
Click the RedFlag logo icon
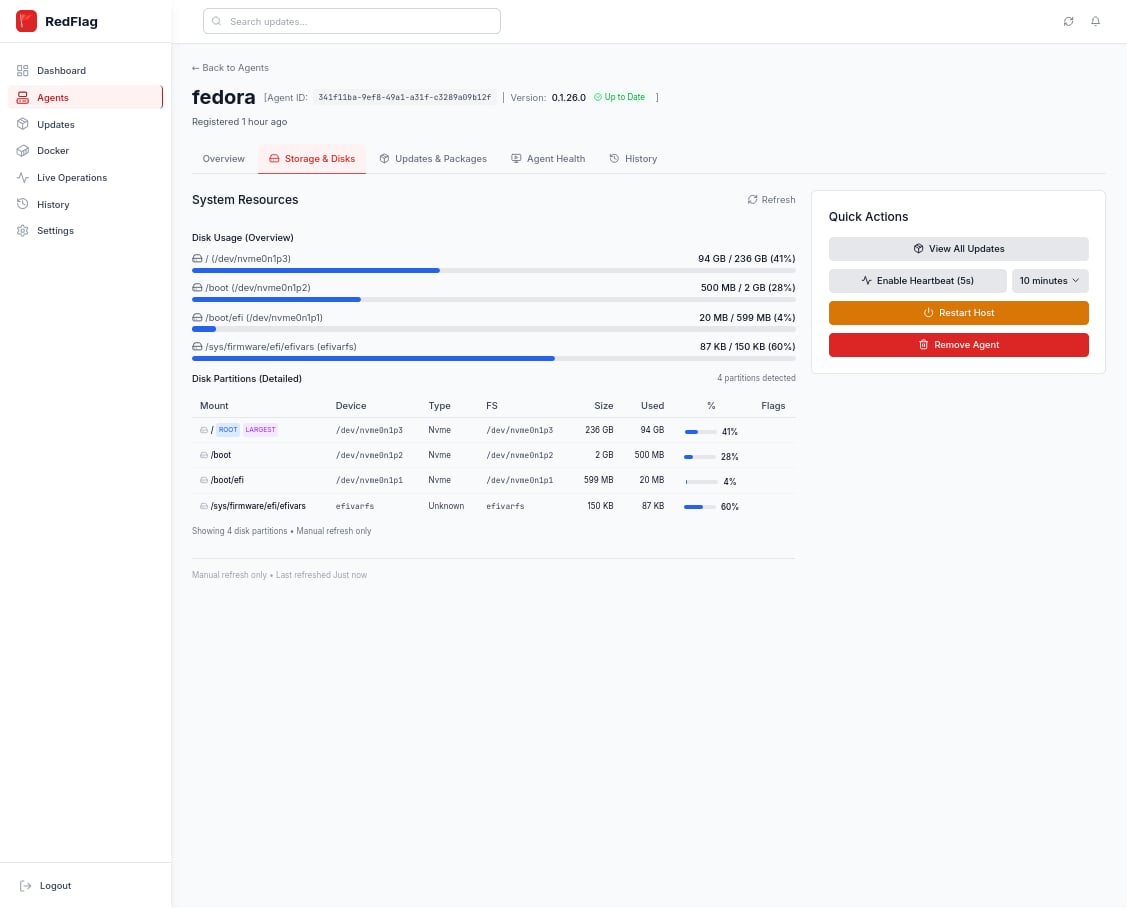[26, 21]
